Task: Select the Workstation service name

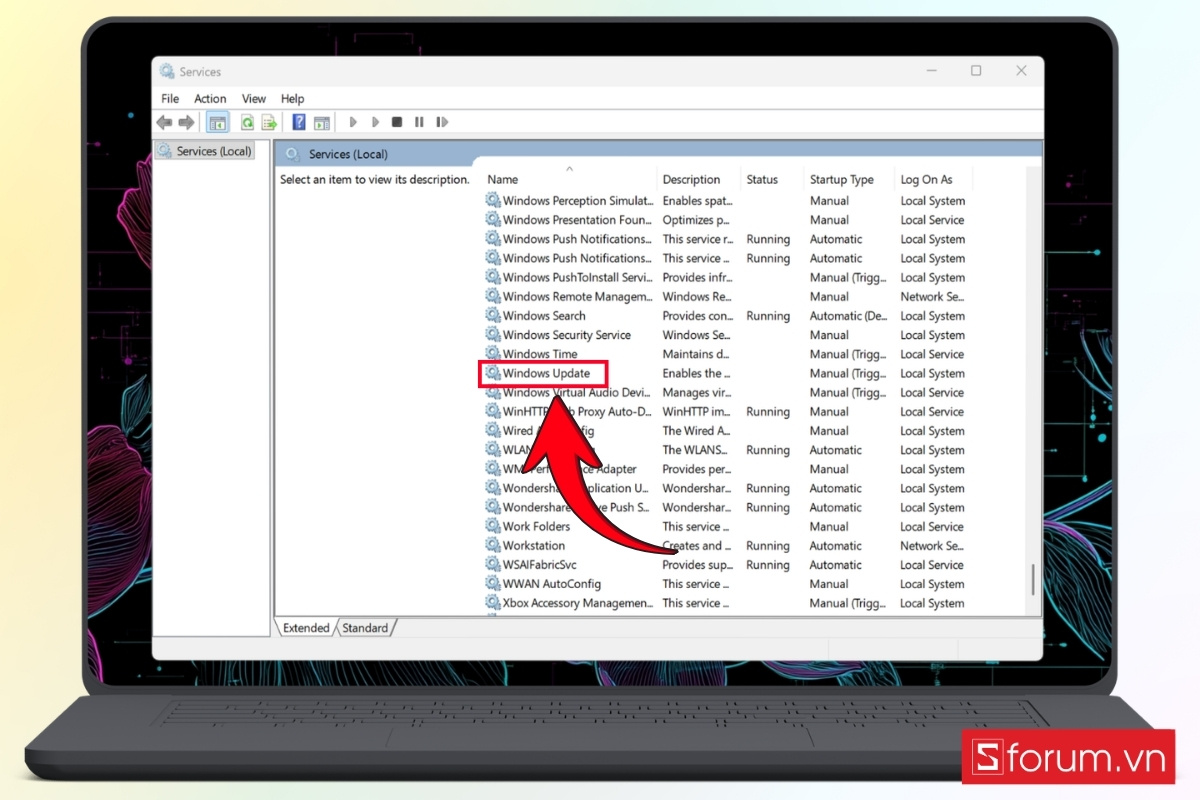Action: tap(534, 546)
